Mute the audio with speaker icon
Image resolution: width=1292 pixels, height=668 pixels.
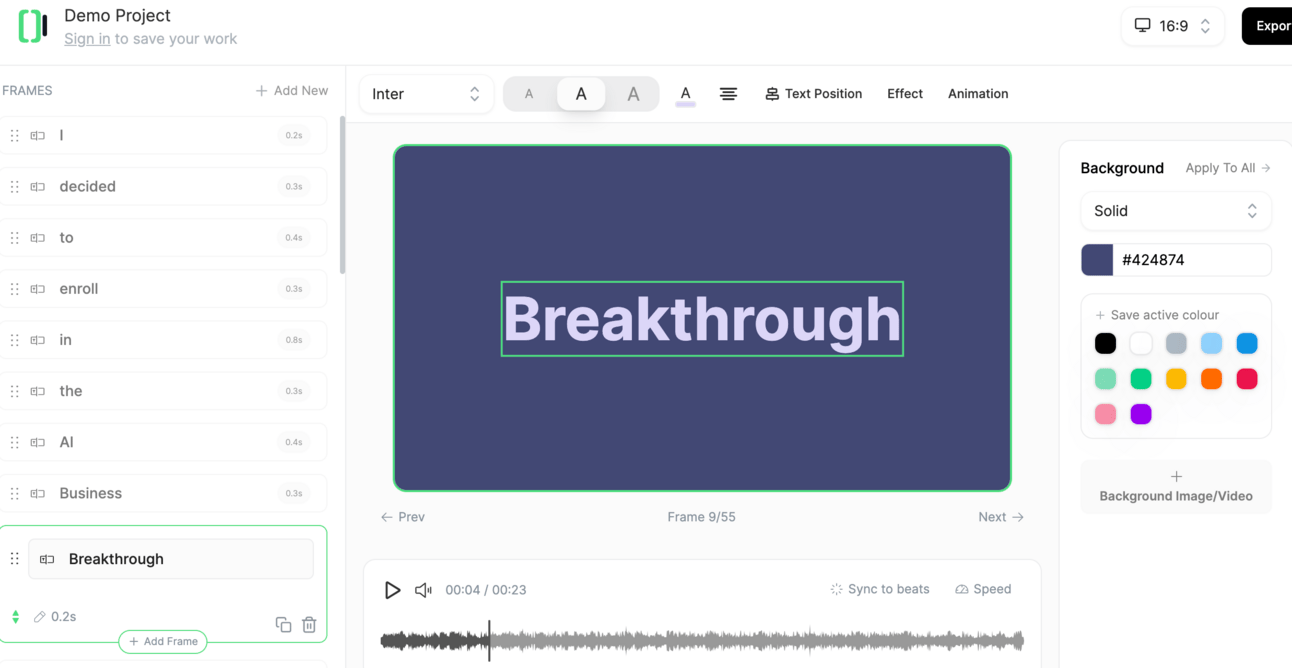click(423, 590)
